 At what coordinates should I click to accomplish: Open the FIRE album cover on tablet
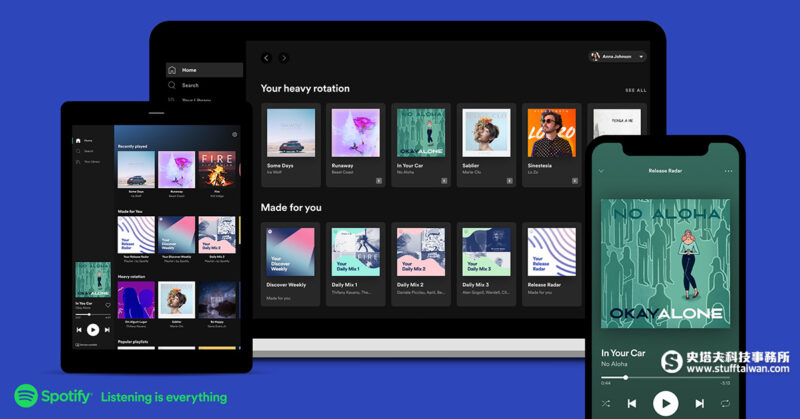pos(217,170)
